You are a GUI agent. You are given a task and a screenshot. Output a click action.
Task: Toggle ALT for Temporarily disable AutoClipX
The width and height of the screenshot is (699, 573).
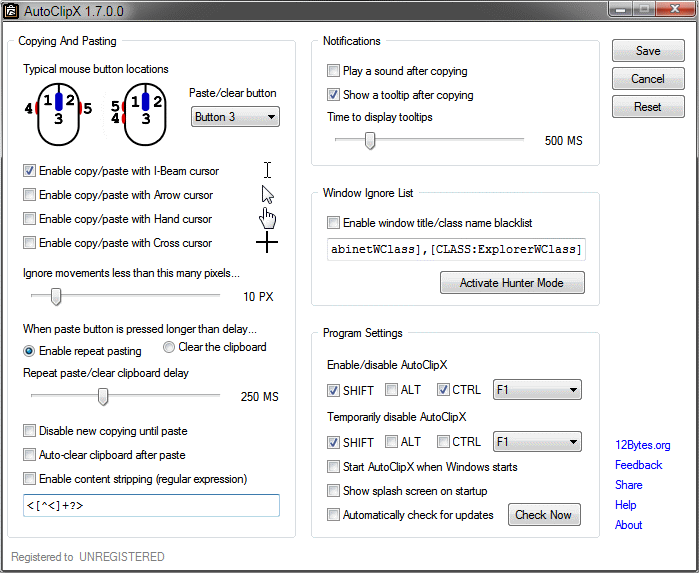coord(391,441)
